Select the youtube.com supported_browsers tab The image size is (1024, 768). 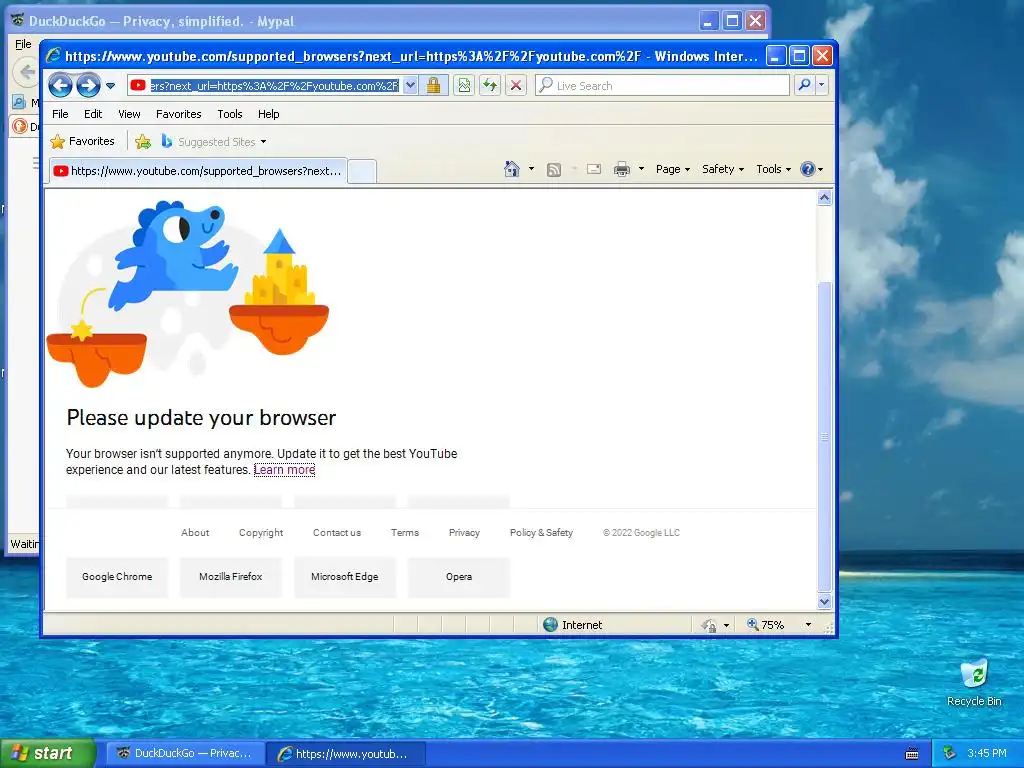pyautogui.click(x=198, y=171)
